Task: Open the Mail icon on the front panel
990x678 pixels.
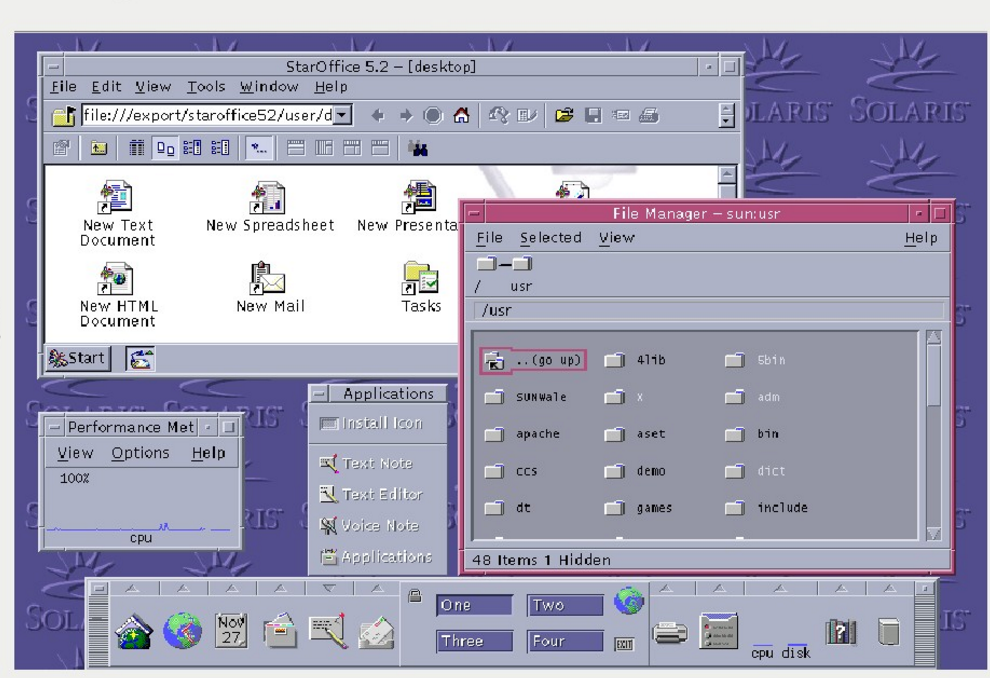Action: pos(376,633)
